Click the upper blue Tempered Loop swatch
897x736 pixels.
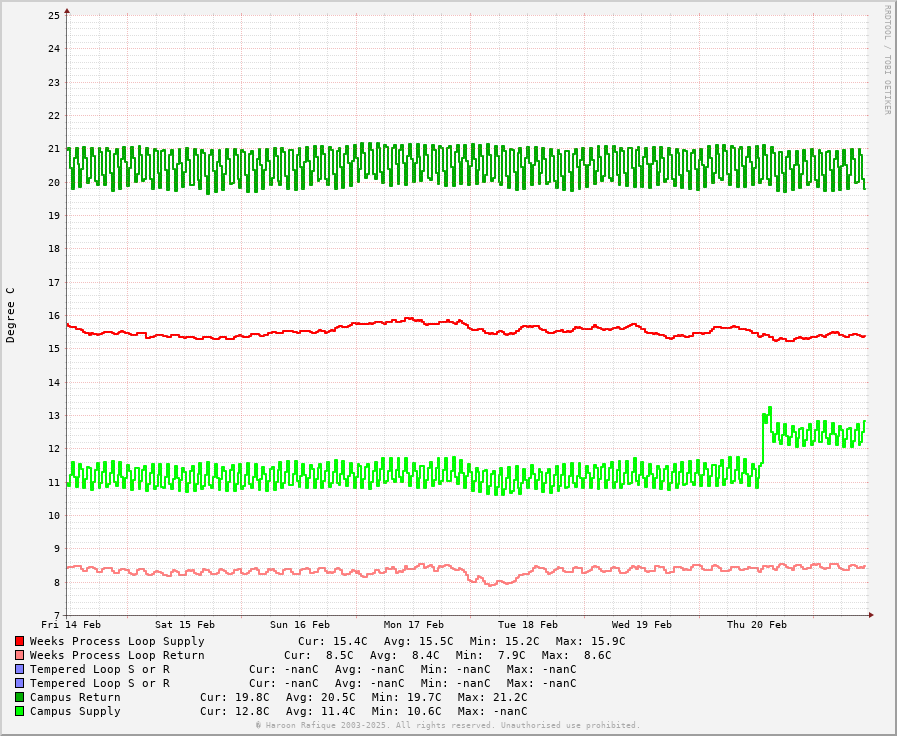(19, 669)
